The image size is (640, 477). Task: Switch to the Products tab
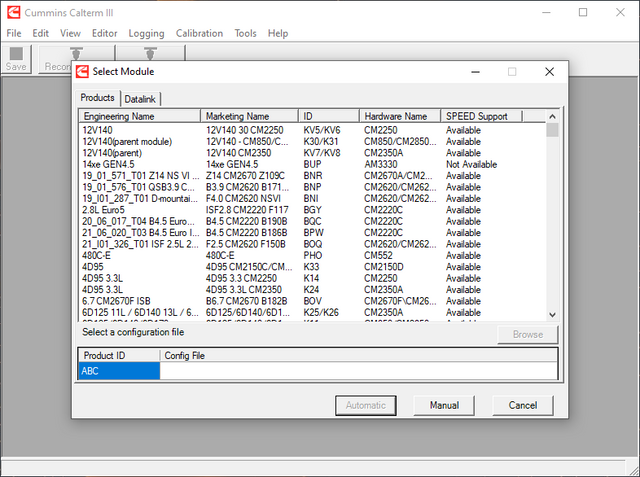[97, 98]
